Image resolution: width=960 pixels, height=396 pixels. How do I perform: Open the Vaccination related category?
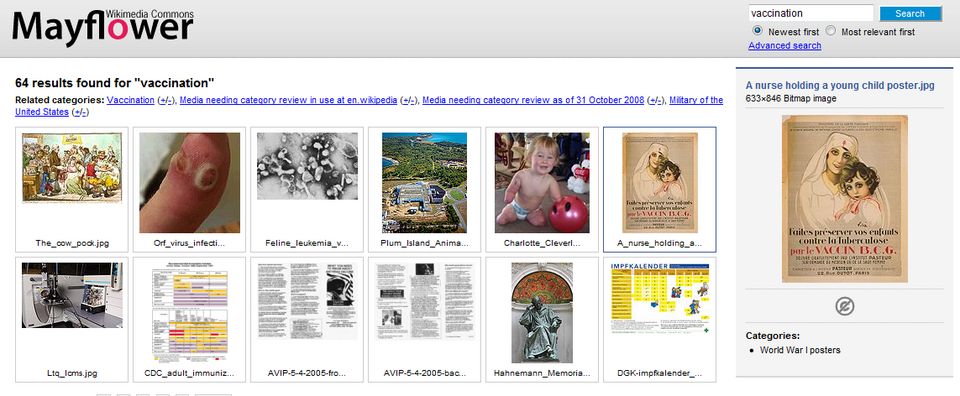coord(130,100)
